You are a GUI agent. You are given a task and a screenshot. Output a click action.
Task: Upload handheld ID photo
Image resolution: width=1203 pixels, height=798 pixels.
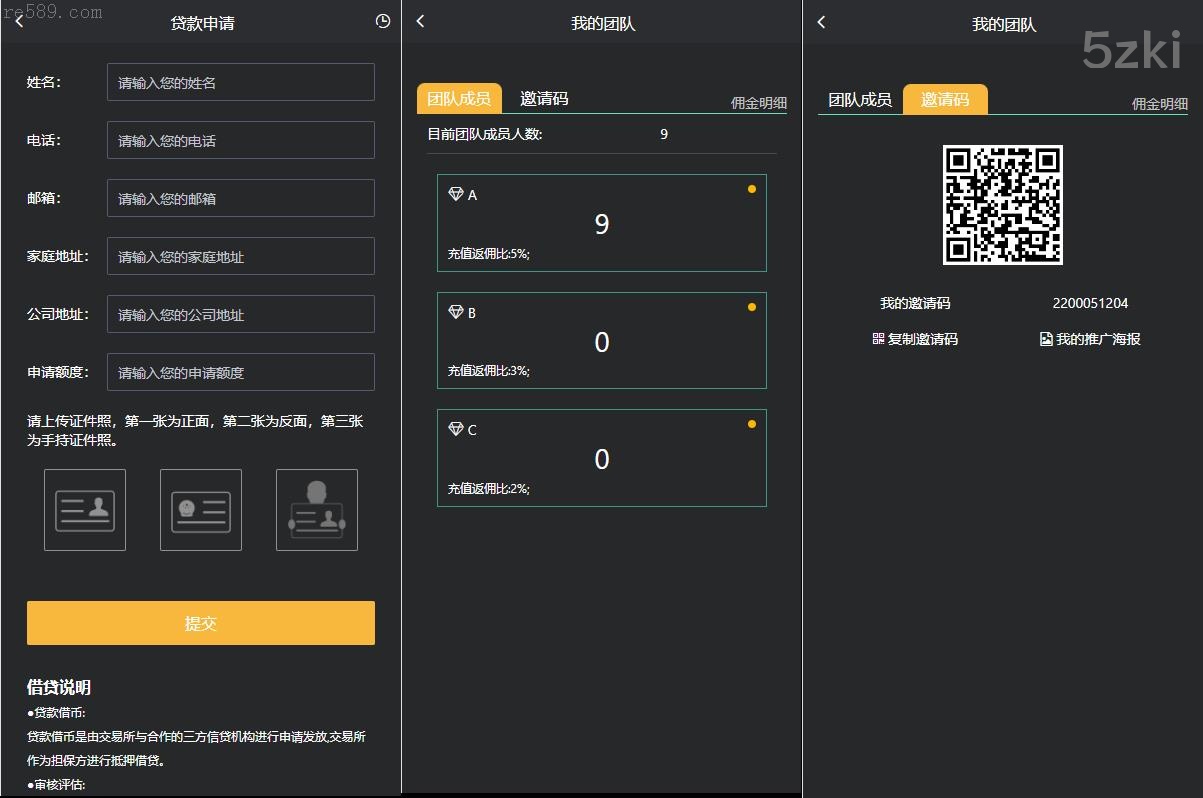(317, 510)
